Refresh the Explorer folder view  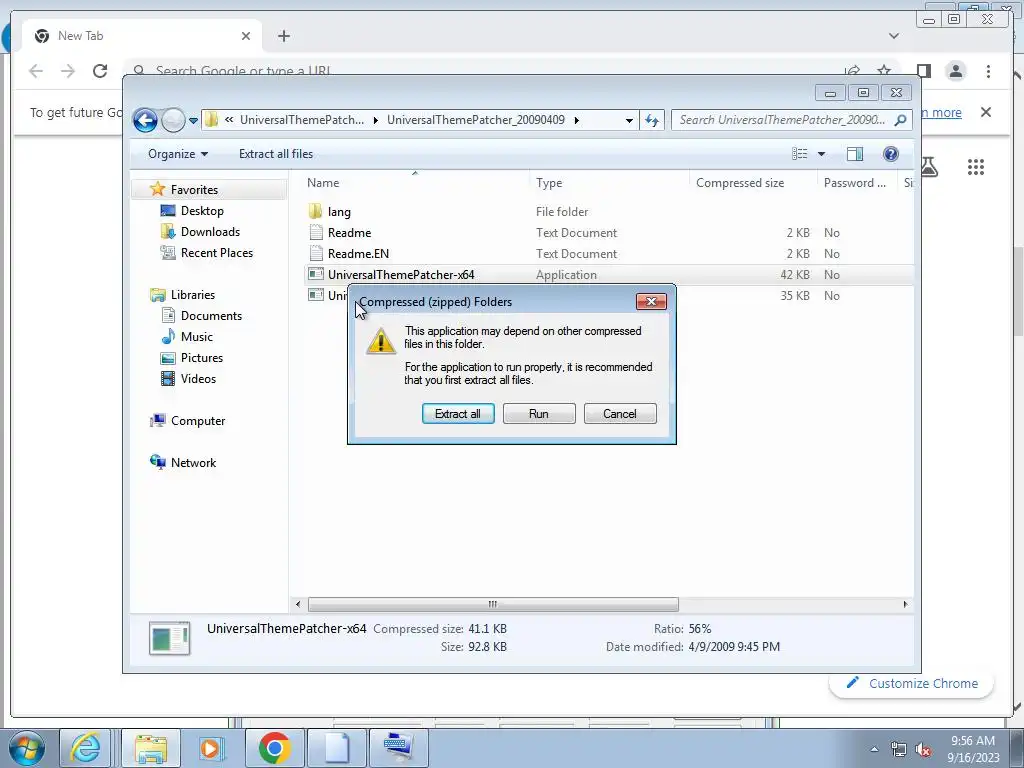pos(652,120)
